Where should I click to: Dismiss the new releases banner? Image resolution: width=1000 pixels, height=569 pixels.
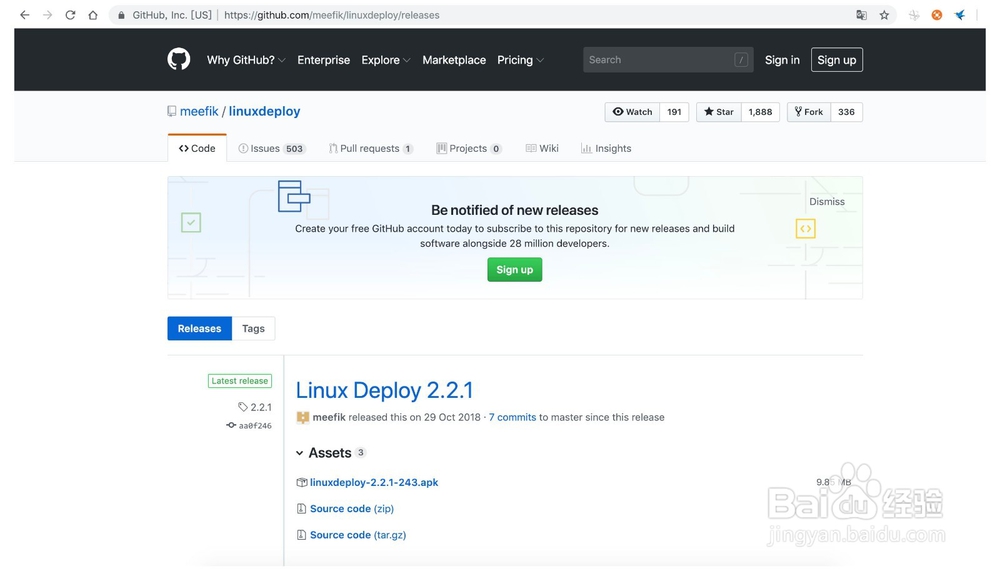[827, 202]
